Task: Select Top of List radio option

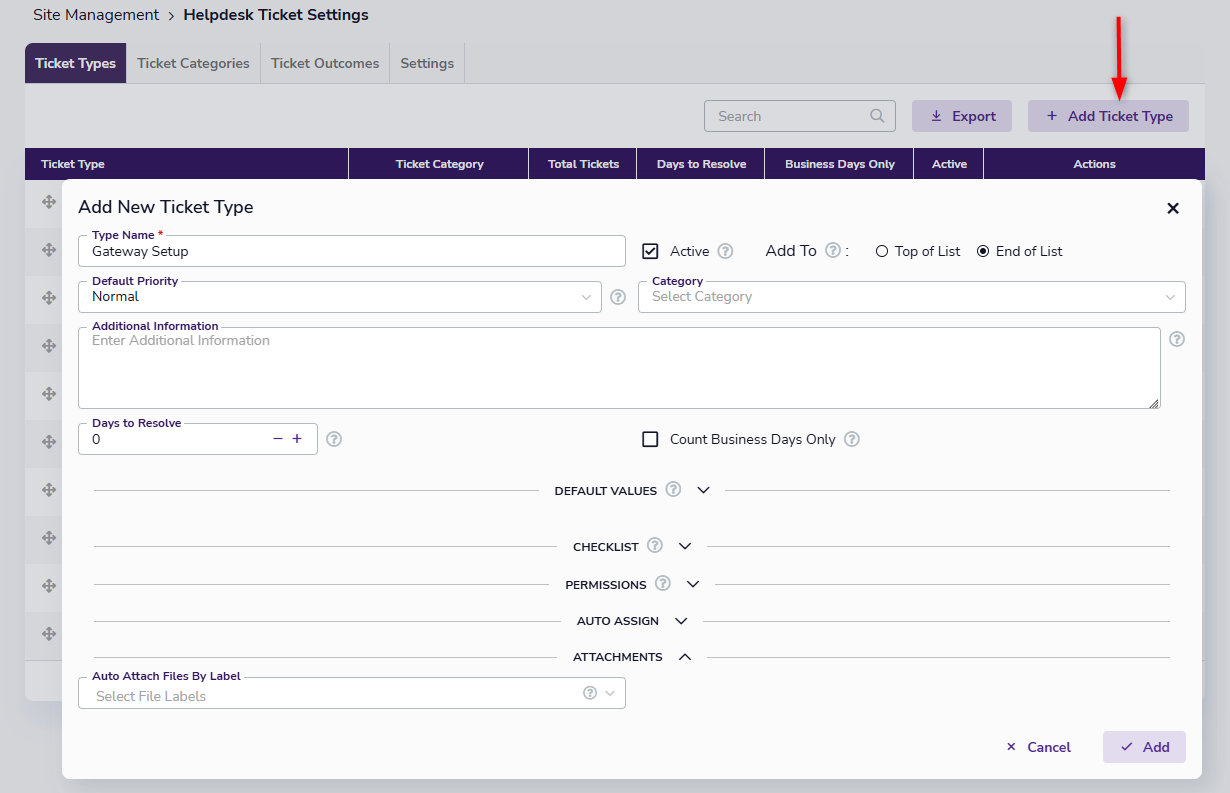Action: [882, 251]
